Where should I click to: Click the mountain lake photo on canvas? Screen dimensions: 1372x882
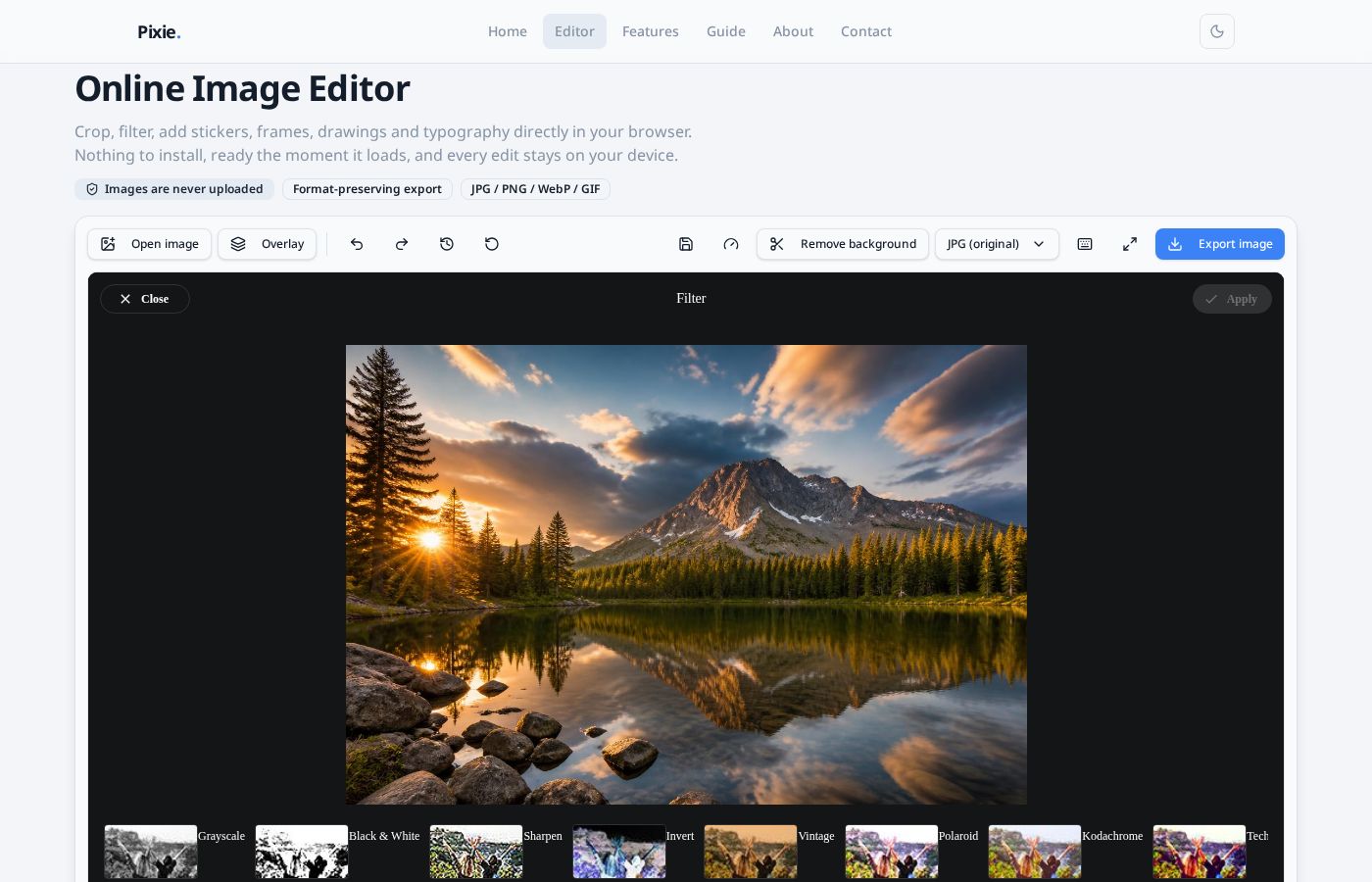coord(686,574)
